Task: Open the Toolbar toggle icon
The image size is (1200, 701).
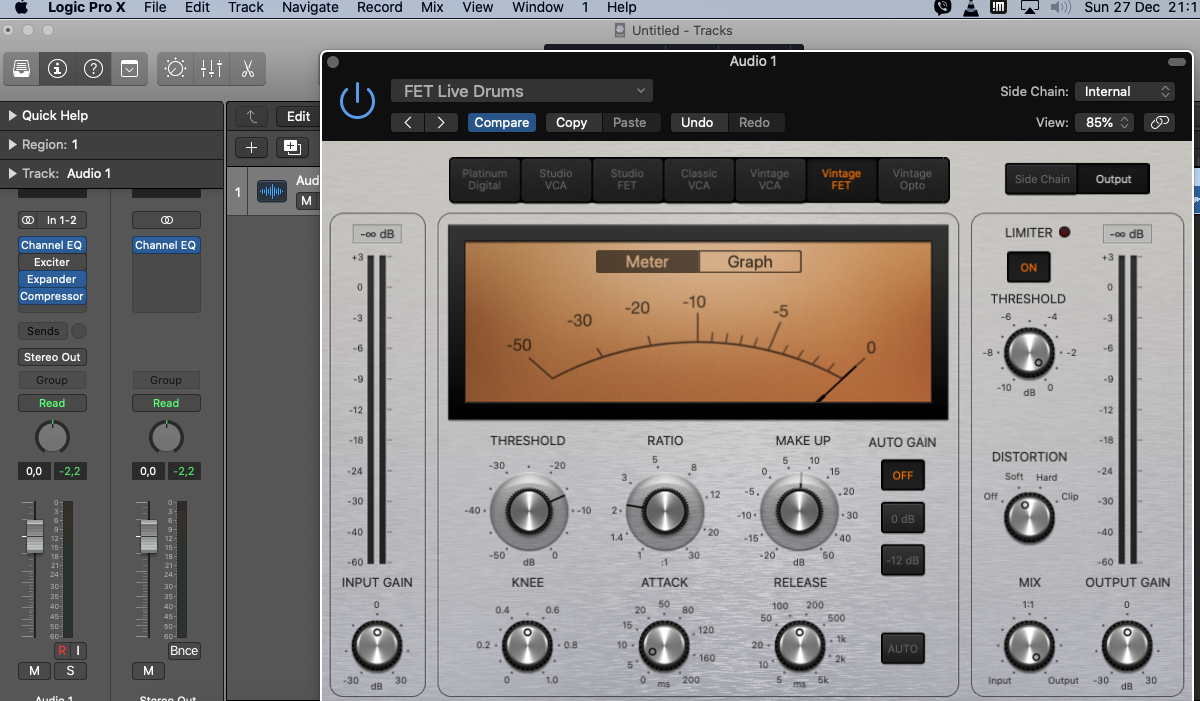Action: tap(129, 69)
